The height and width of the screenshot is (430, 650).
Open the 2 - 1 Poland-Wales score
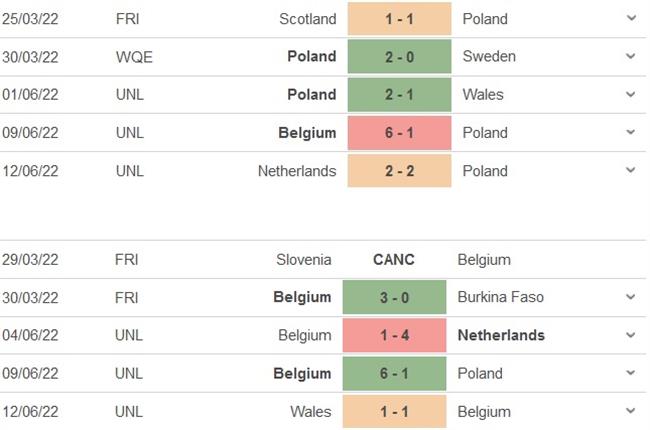click(x=399, y=95)
